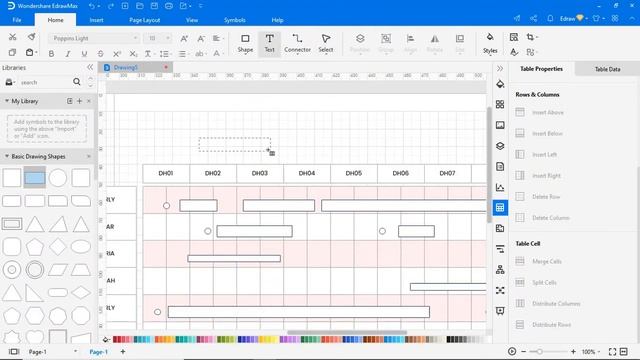Click Delete Row button
The width and height of the screenshot is (640, 360).
(x=538, y=197)
